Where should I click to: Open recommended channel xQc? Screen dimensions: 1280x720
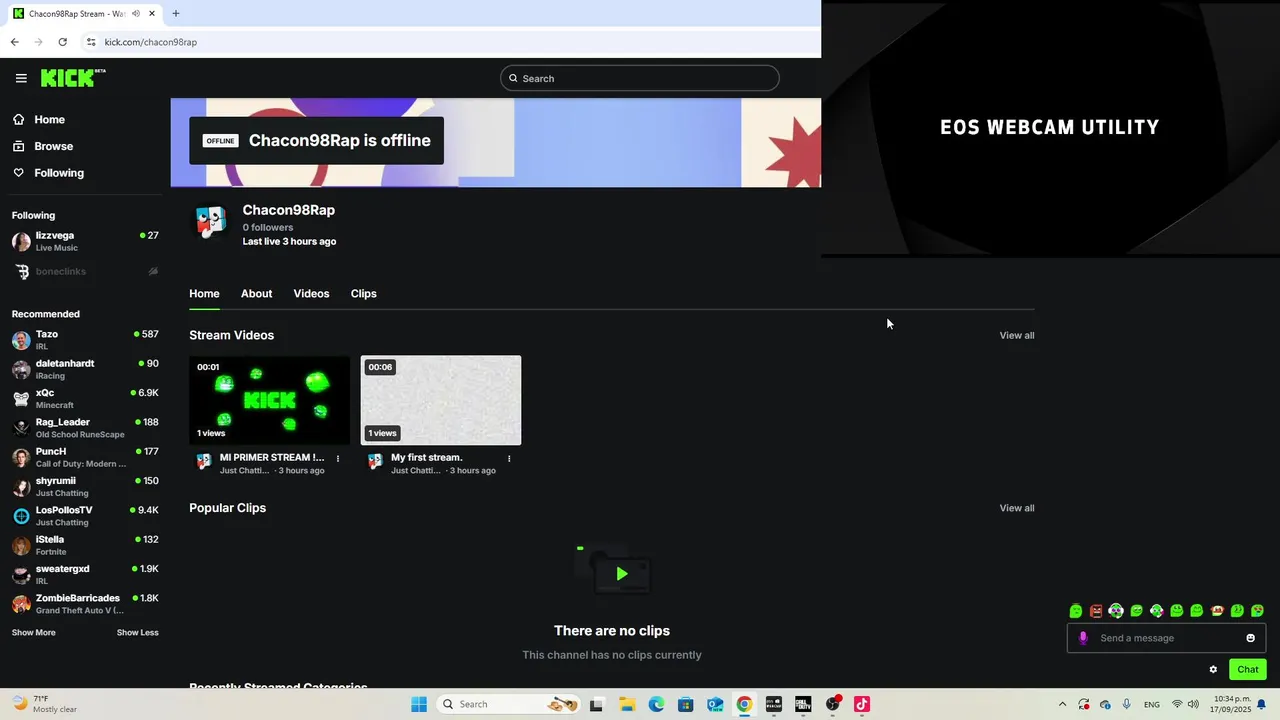85,398
